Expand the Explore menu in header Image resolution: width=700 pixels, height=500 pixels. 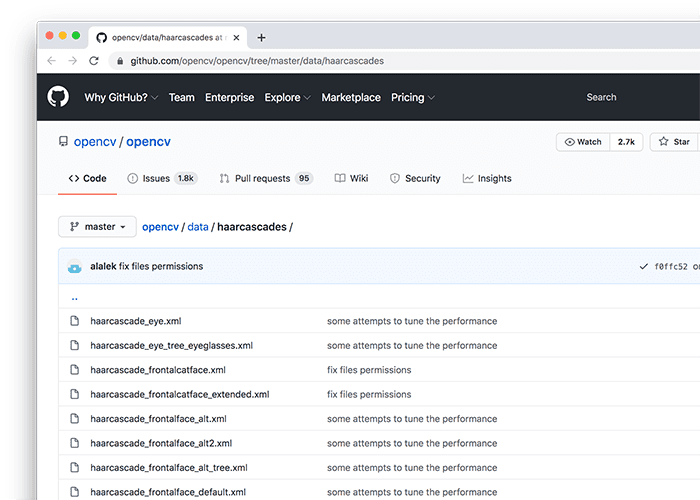click(287, 98)
